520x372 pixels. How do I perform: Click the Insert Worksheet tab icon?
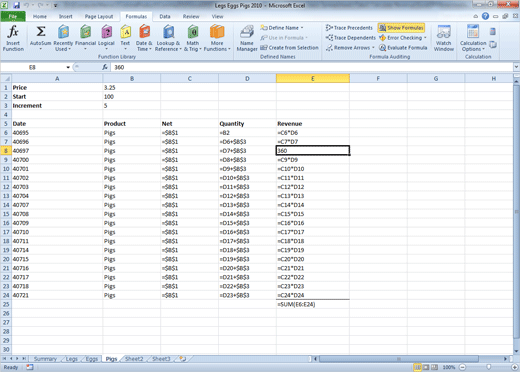click(182, 359)
